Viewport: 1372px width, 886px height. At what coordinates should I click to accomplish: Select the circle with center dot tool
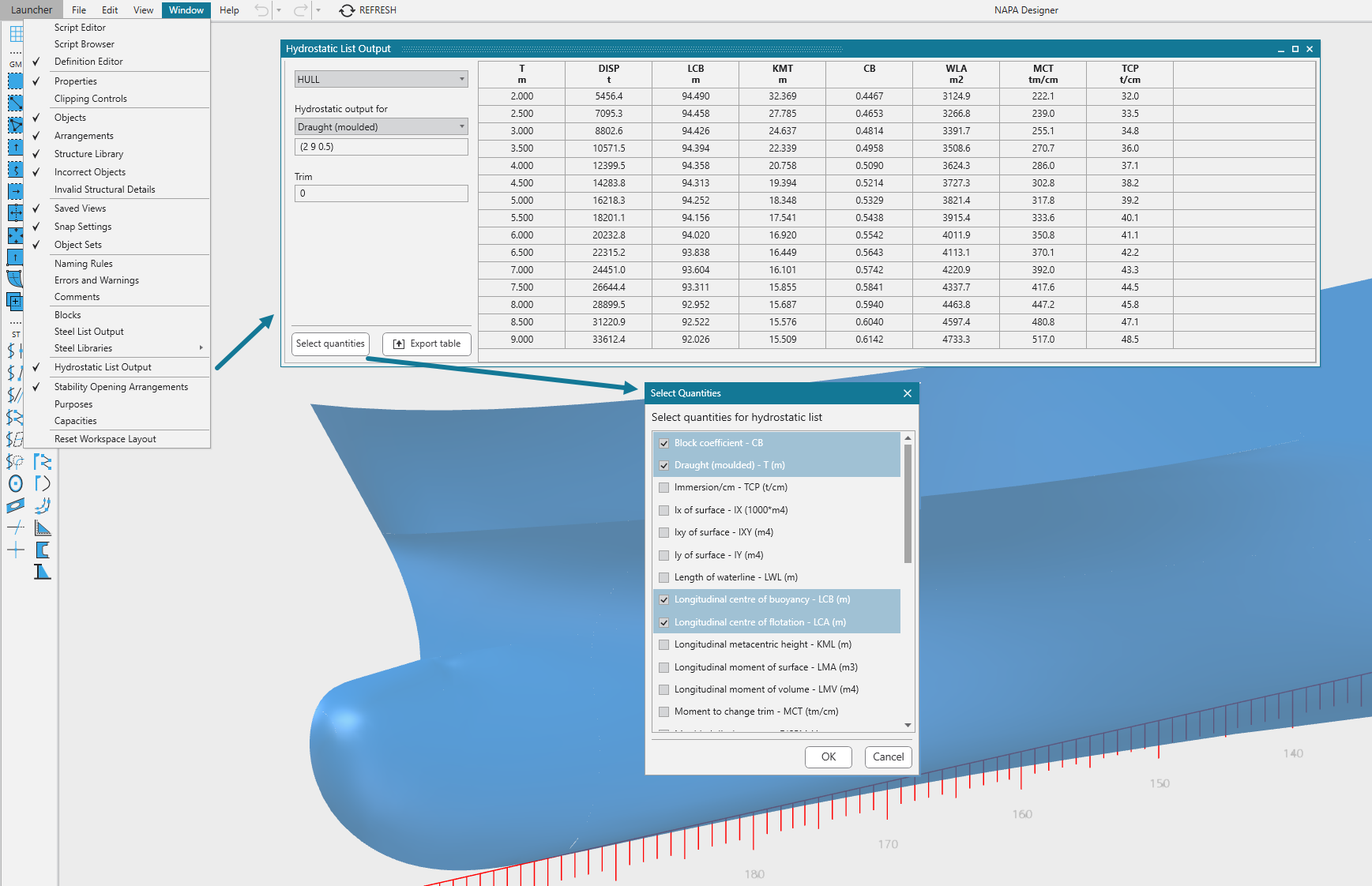[16, 483]
